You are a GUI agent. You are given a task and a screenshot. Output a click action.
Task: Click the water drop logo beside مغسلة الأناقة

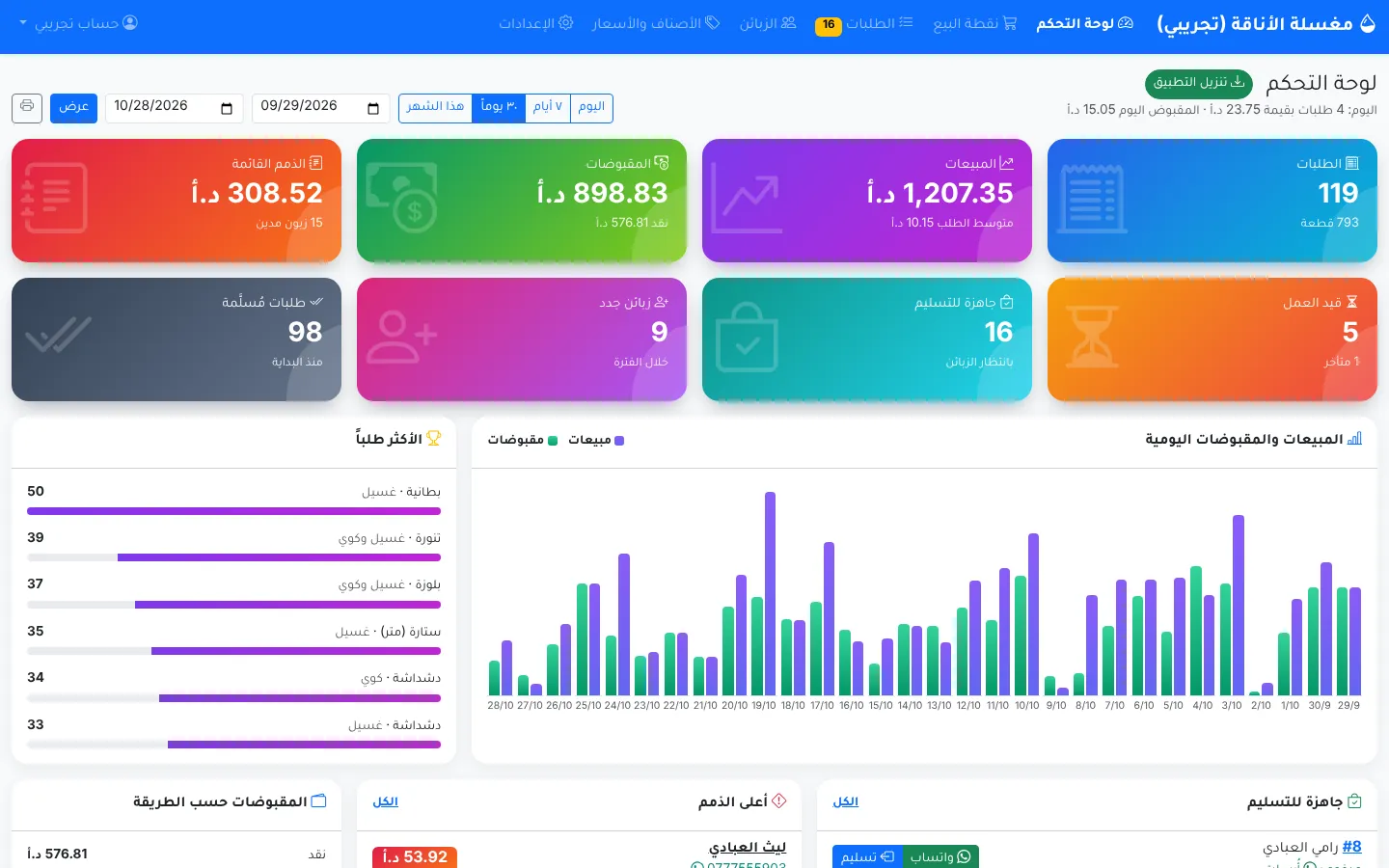(1367, 24)
